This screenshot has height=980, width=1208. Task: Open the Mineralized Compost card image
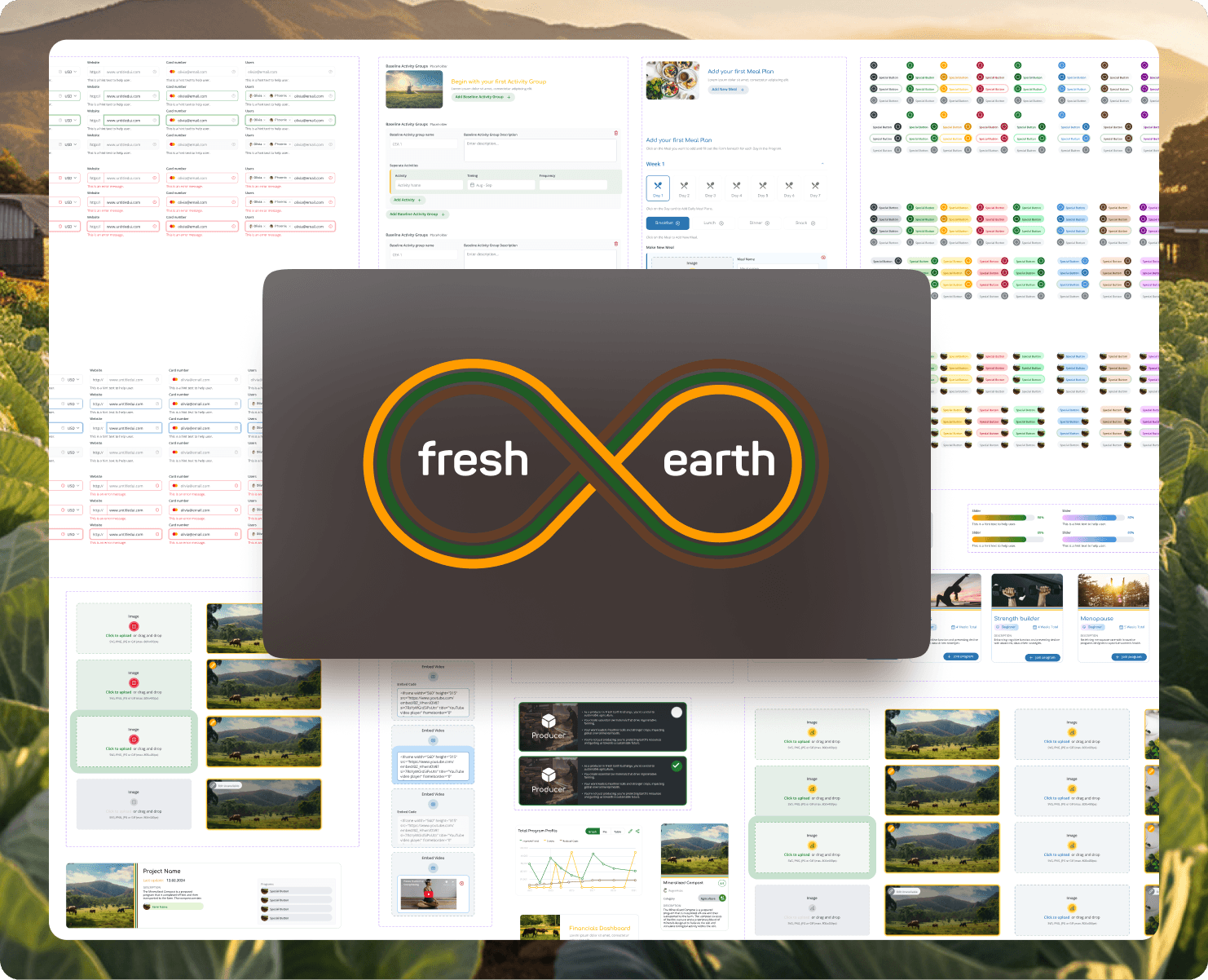pos(694,850)
